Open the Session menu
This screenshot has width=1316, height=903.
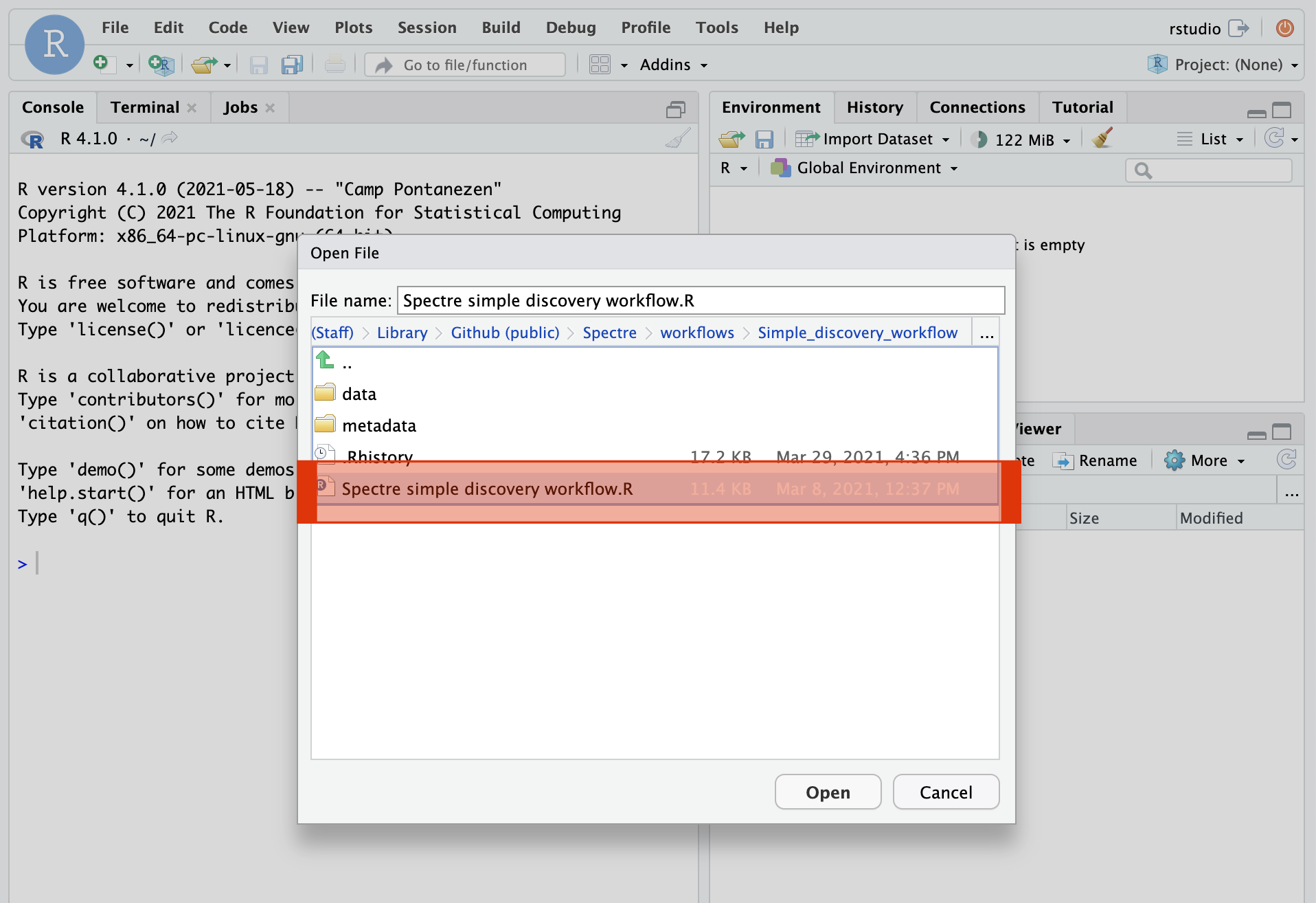[x=427, y=27]
